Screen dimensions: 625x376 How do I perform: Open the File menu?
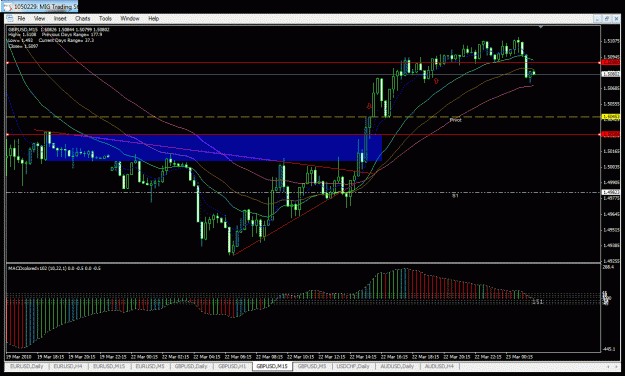pyautogui.click(x=21, y=18)
